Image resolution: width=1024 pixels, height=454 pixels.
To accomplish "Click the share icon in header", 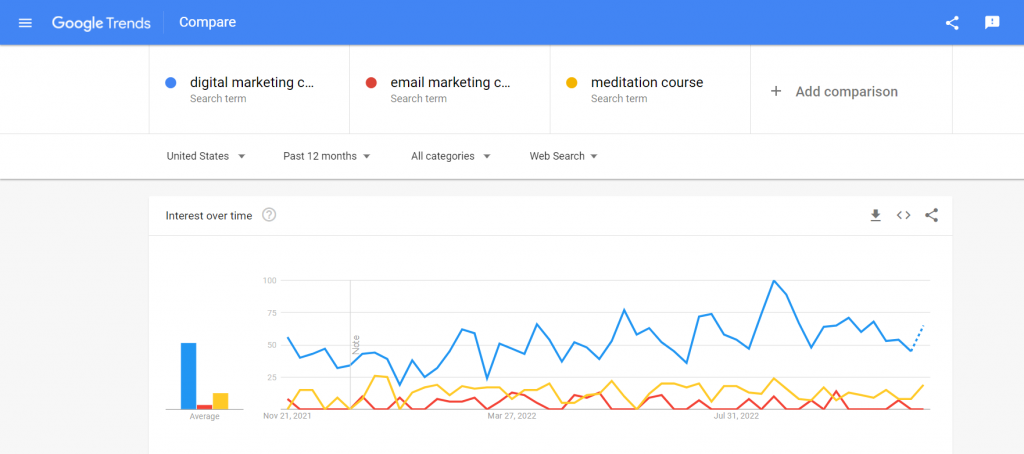I will click(952, 22).
